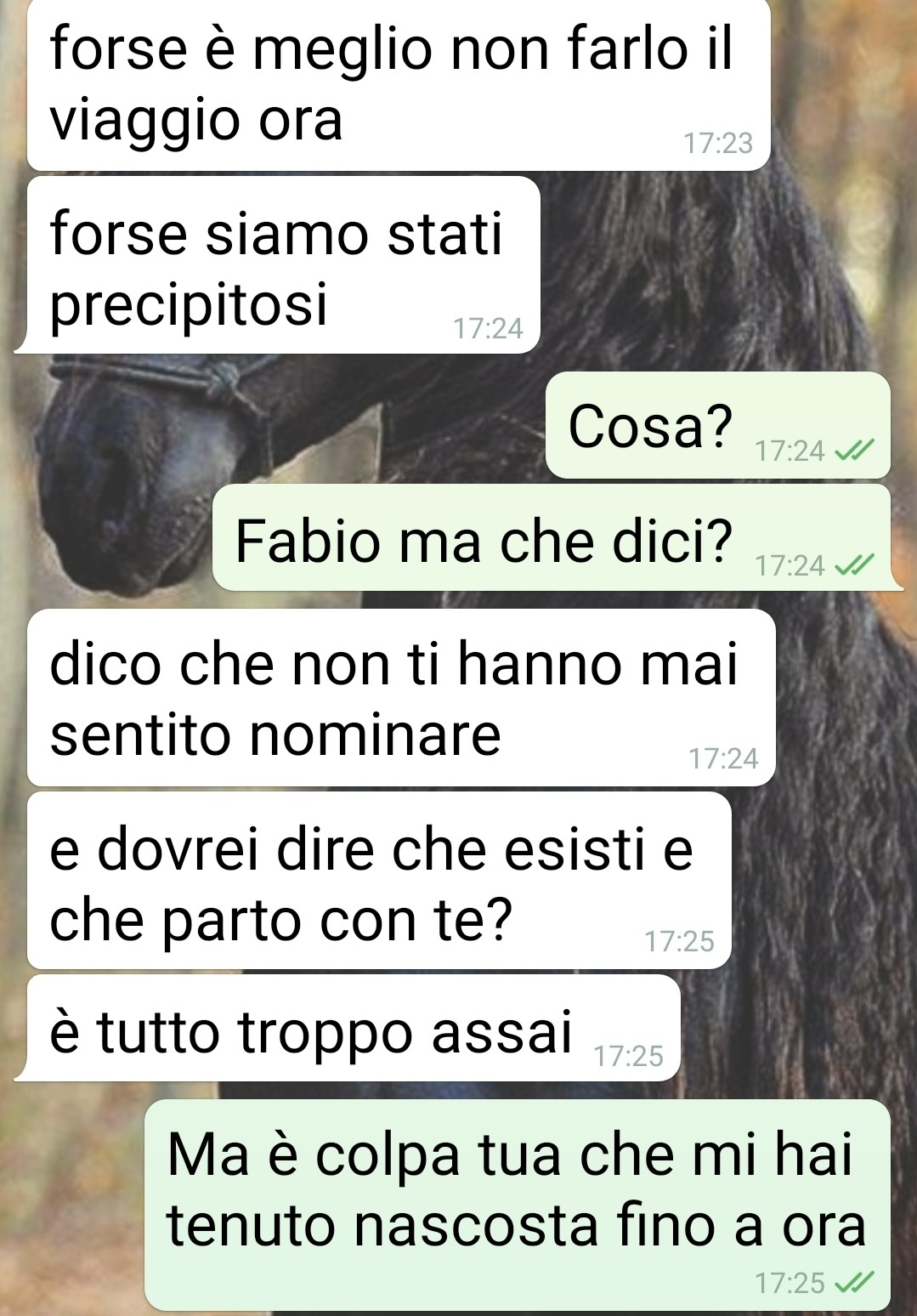The width and height of the screenshot is (917, 1316).
Task: Tap the 'è tutto troppo assai' message
Action: (x=354, y=1029)
